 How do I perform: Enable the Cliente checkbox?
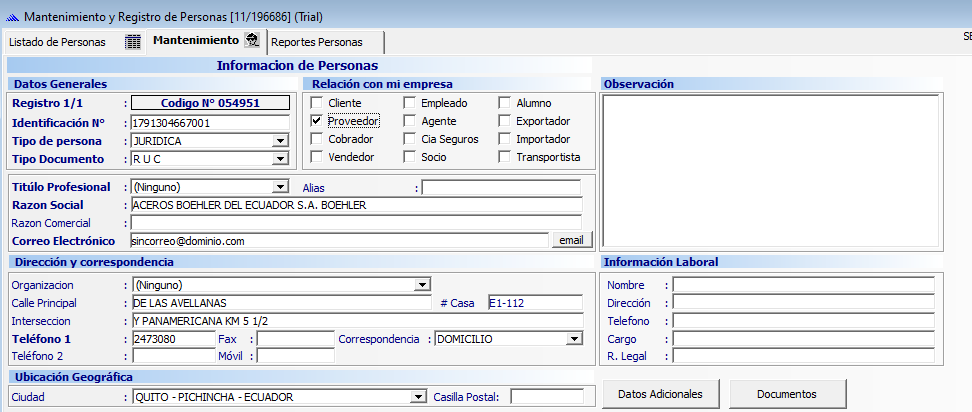317,103
